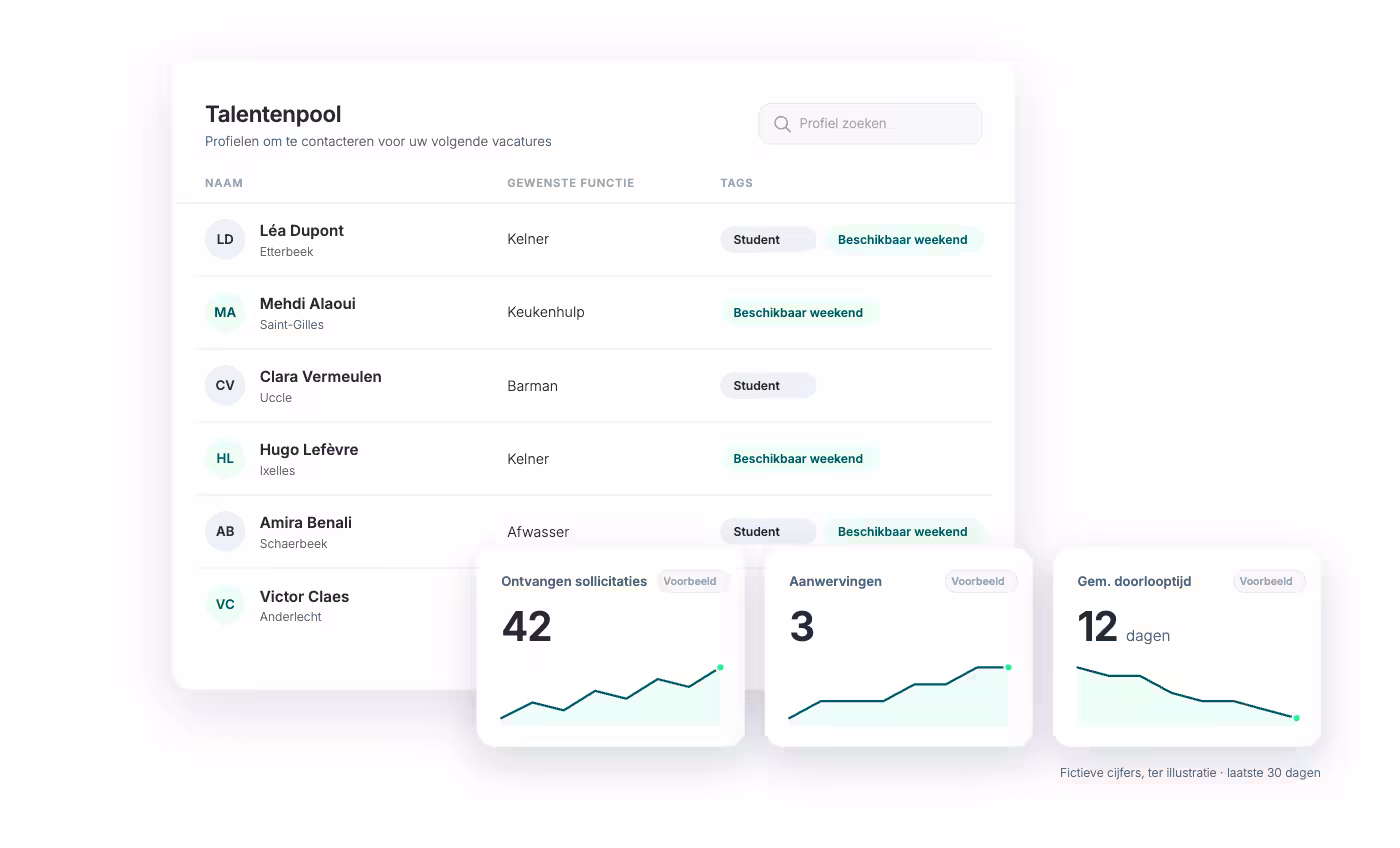The image size is (1400, 848).
Task: Click the value 42 in Ontvangen sollicitaties
Action: pos(527,627)
